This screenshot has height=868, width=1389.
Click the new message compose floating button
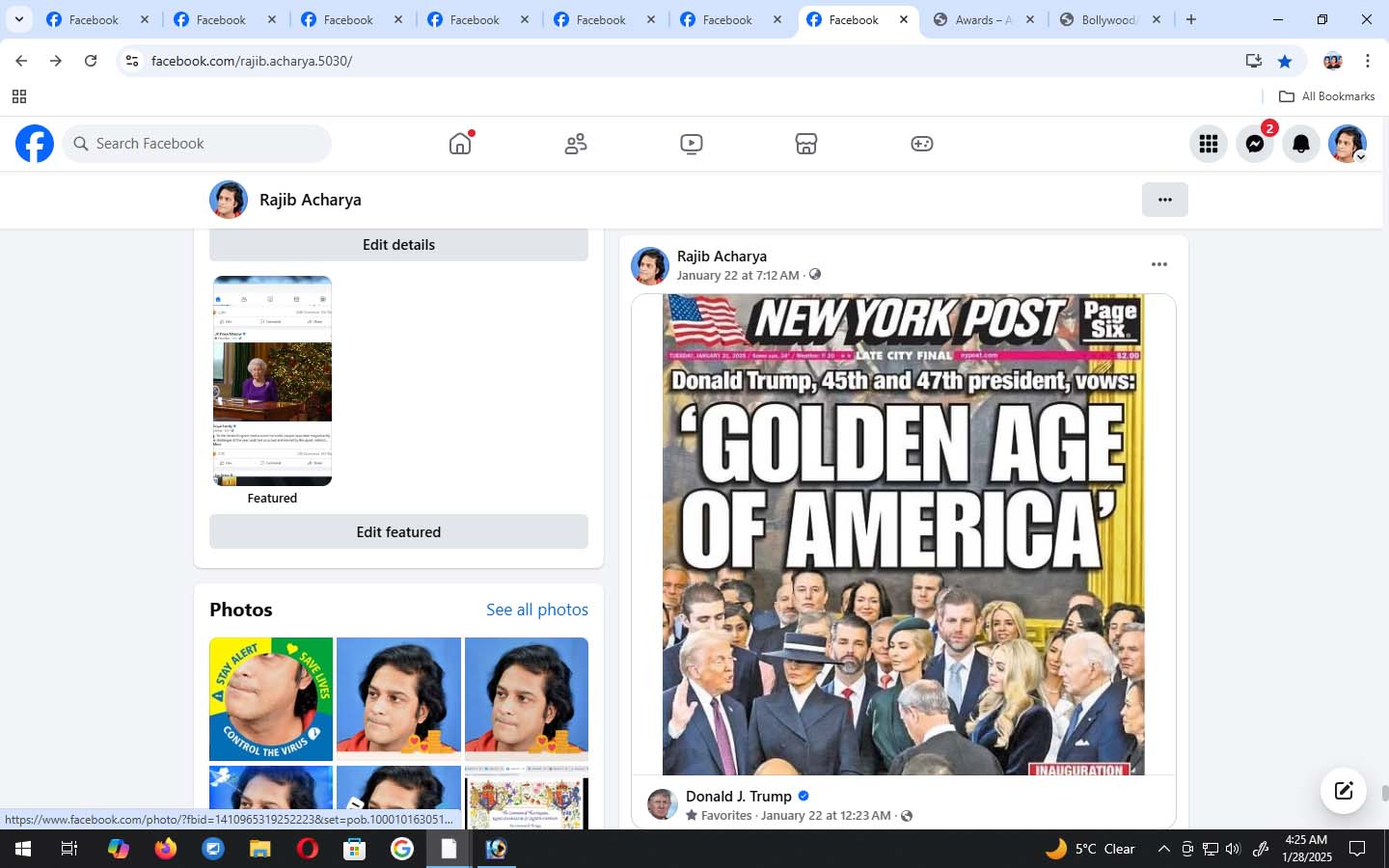coord(1344,792)
